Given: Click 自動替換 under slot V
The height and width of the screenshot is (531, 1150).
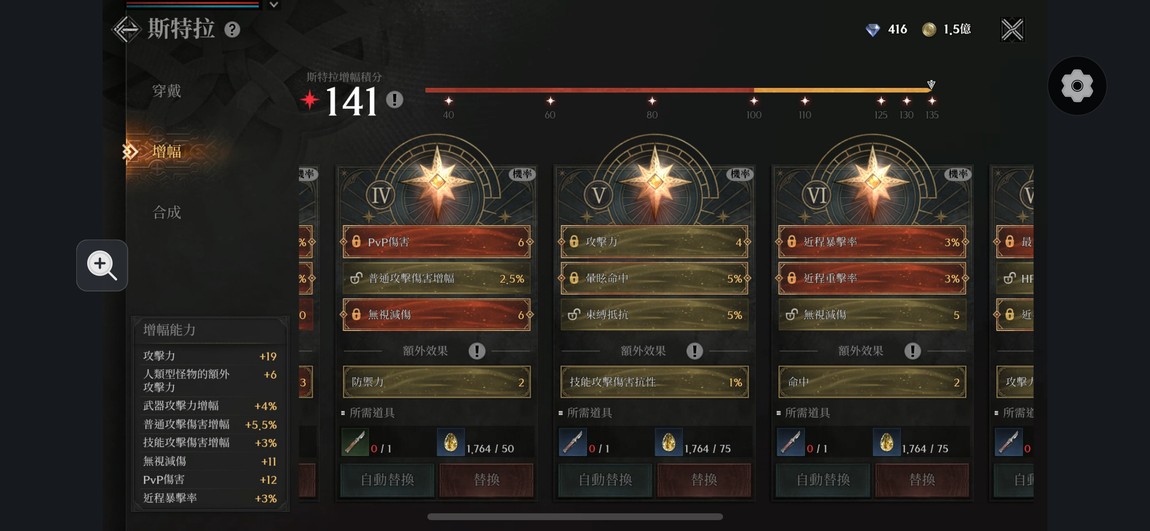Looking at the screenshot, I should 605,480.
